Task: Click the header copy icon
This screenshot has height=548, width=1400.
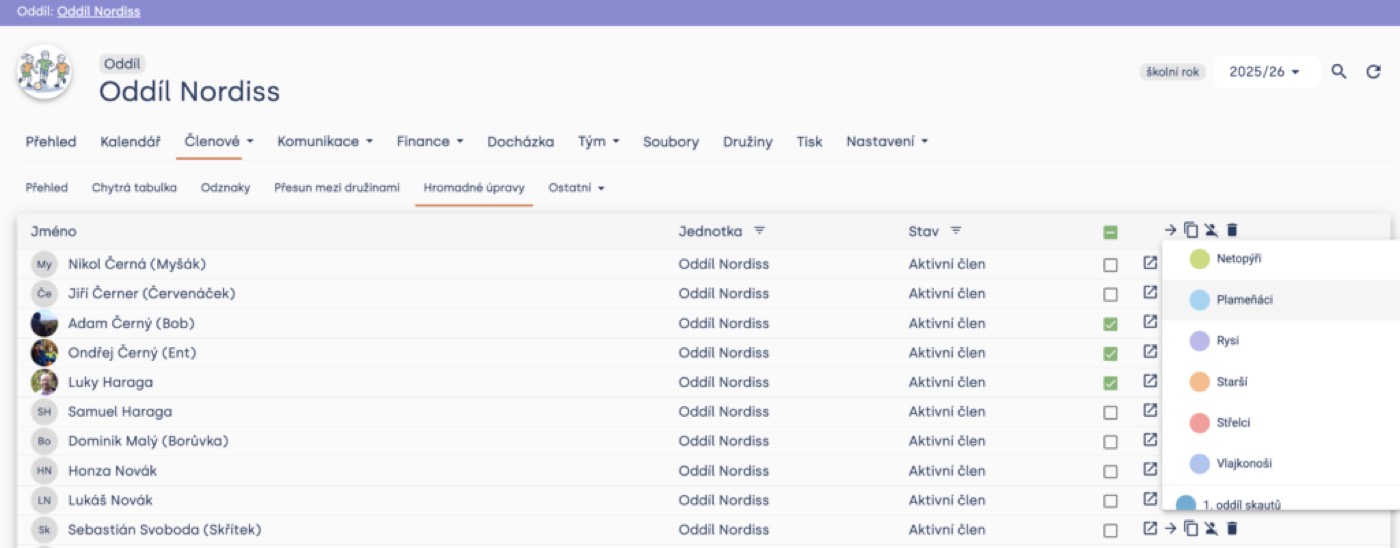Action: click(1190, 230)
